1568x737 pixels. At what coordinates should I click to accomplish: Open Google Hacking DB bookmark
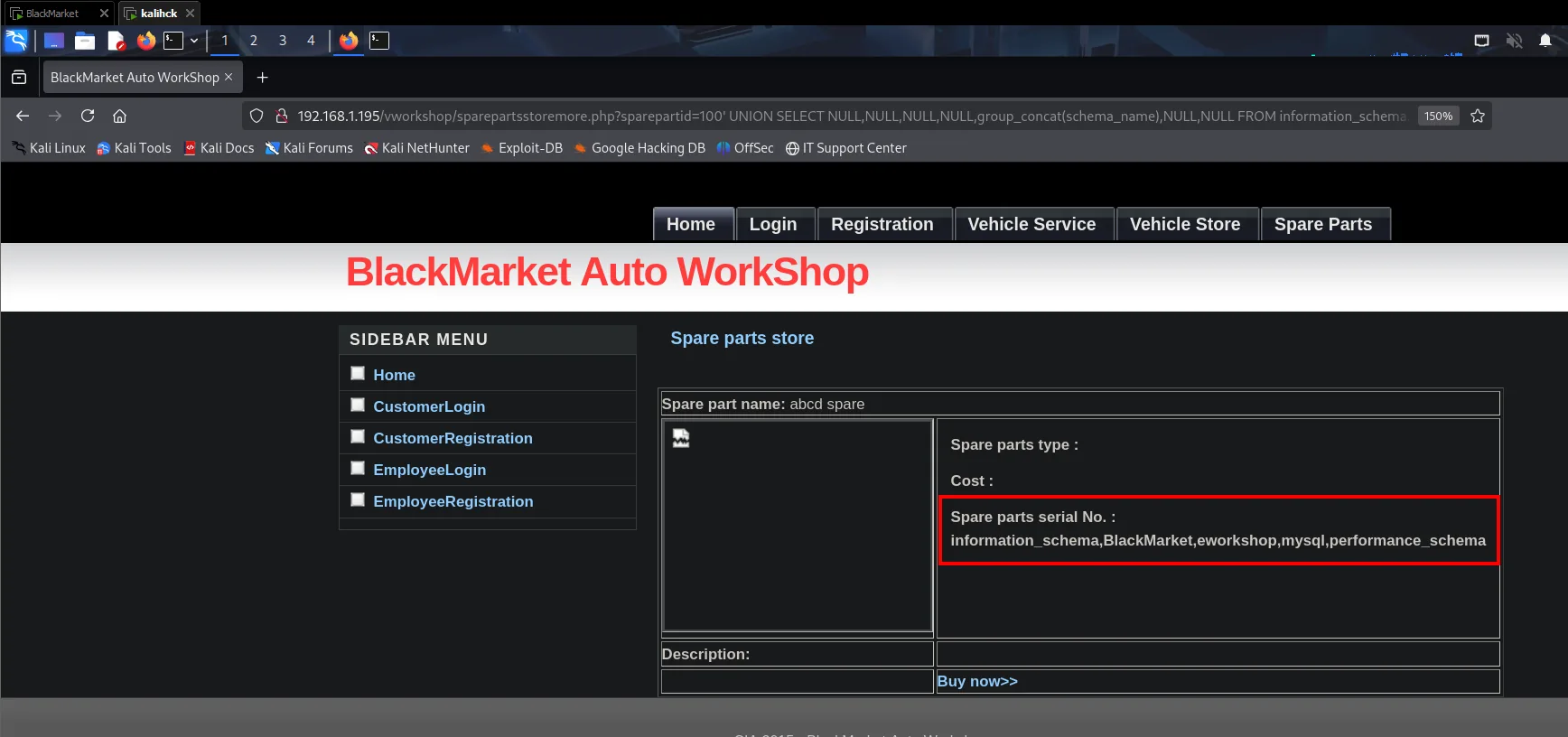pos(639,148)
